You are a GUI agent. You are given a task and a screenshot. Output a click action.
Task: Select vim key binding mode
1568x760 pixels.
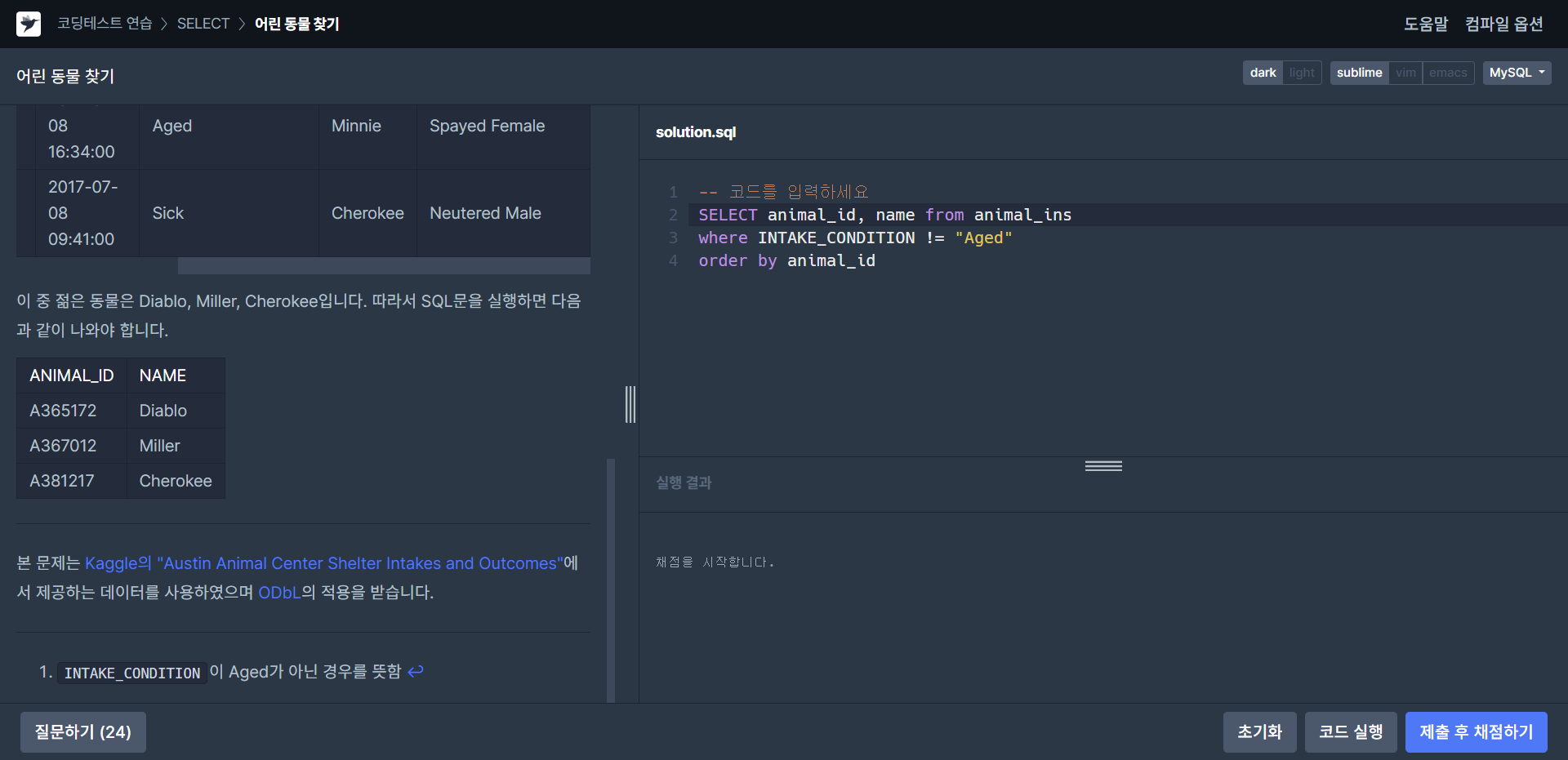pos(1405,73)
